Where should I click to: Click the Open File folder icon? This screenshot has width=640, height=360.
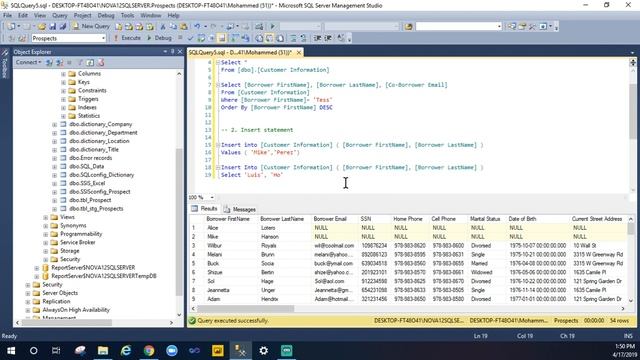[42, 27]
